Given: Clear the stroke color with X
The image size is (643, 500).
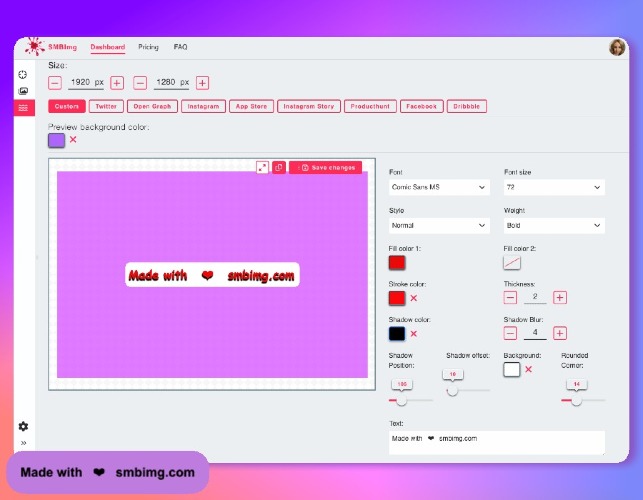Looking at the screenshot, I should pyautogui.click(x=414, y=298).
